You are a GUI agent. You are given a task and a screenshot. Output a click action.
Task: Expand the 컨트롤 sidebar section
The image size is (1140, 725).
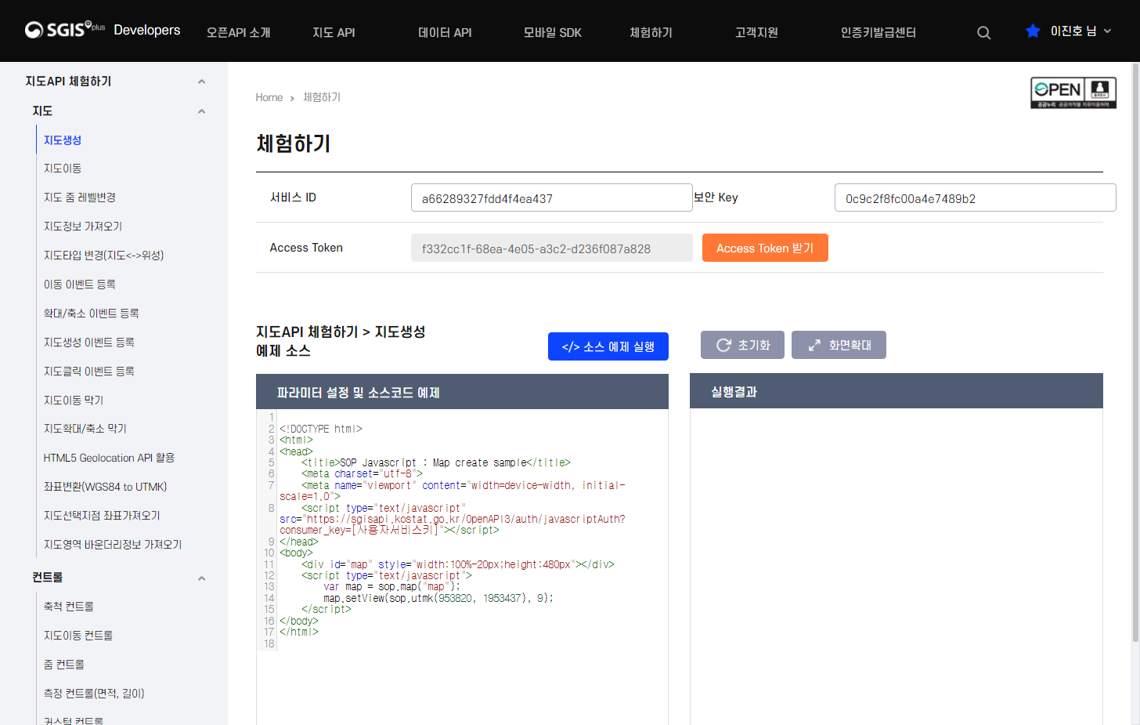pyautogui.click(x=201, y=578)
